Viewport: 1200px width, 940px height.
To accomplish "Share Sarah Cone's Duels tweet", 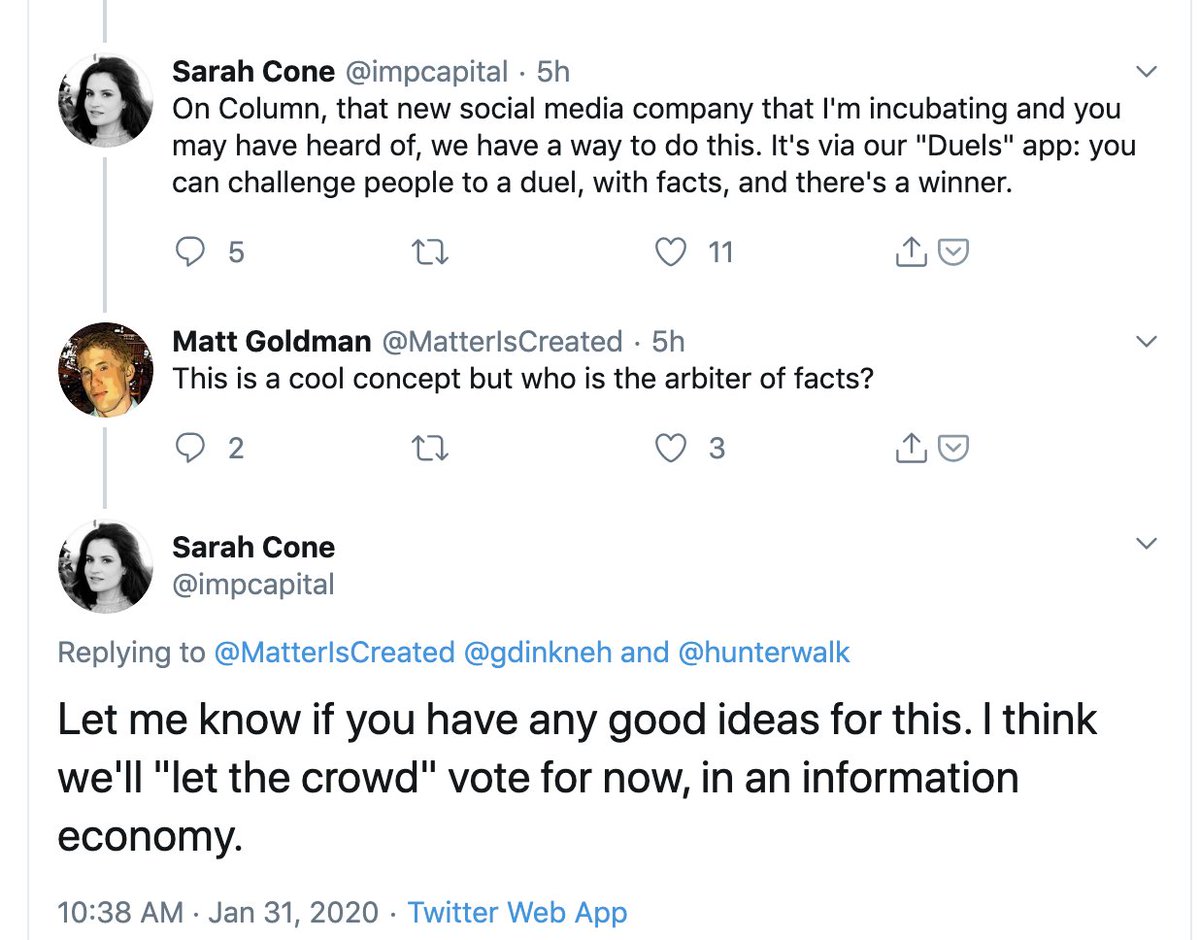I will tap(907, 253).
